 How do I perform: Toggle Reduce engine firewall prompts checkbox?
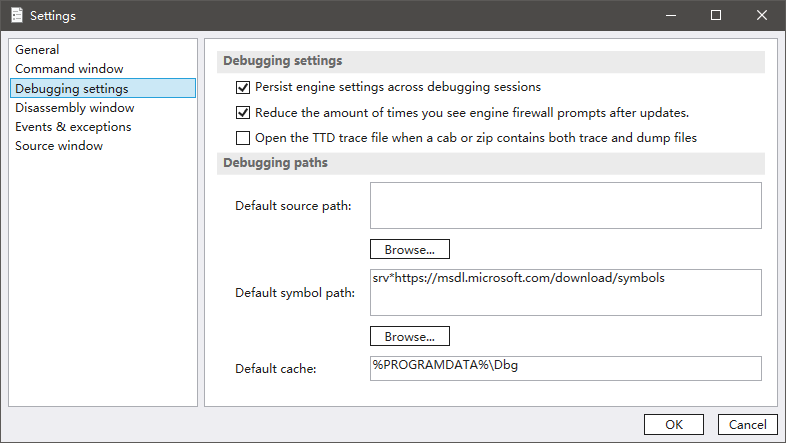(243, 113)
